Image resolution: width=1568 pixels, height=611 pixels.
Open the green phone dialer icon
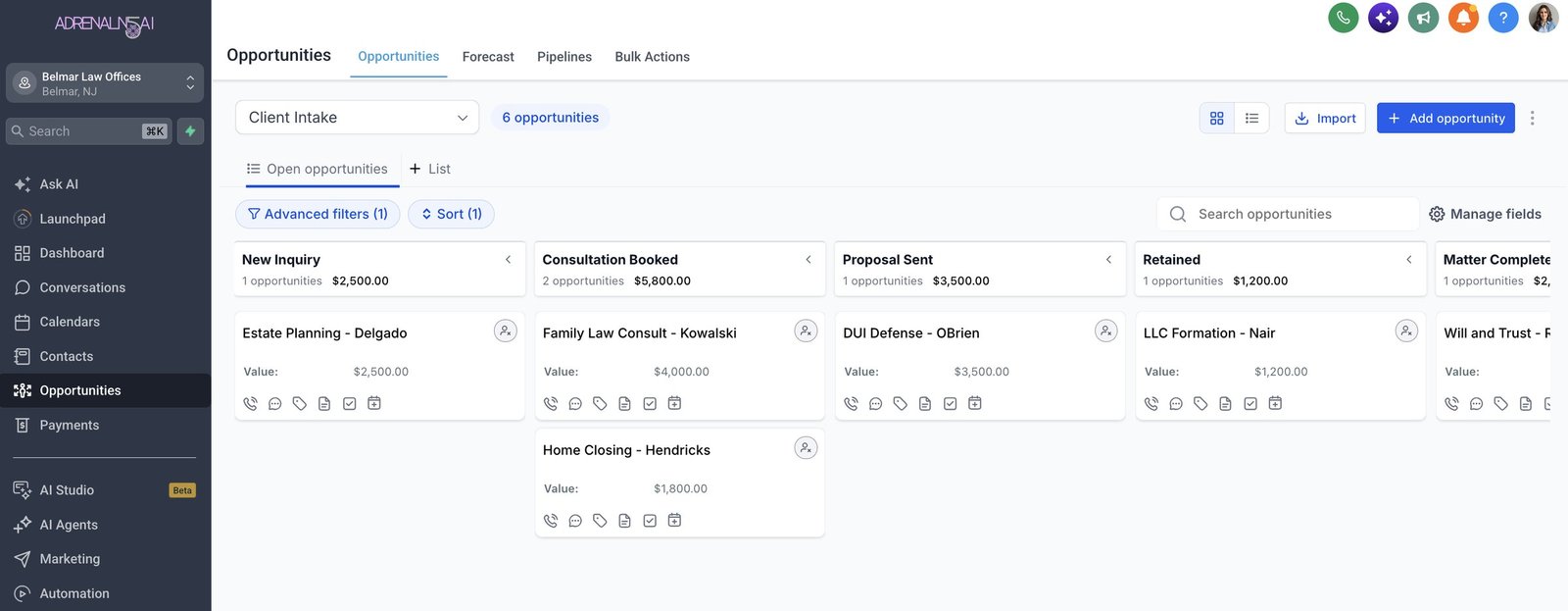(x=1343, y=17)
